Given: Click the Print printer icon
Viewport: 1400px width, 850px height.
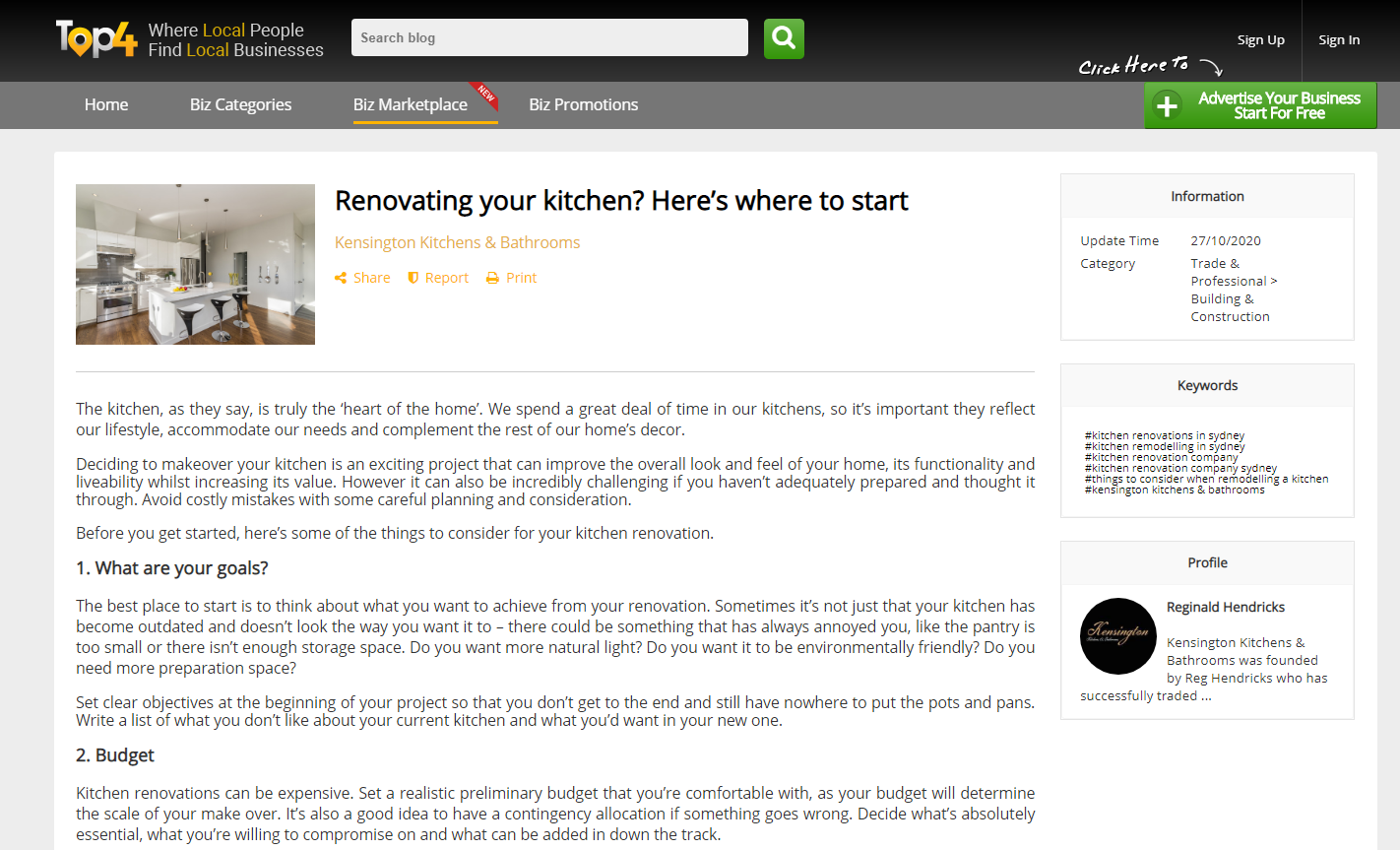Looking at the screenshot, I should coord(492,278).
